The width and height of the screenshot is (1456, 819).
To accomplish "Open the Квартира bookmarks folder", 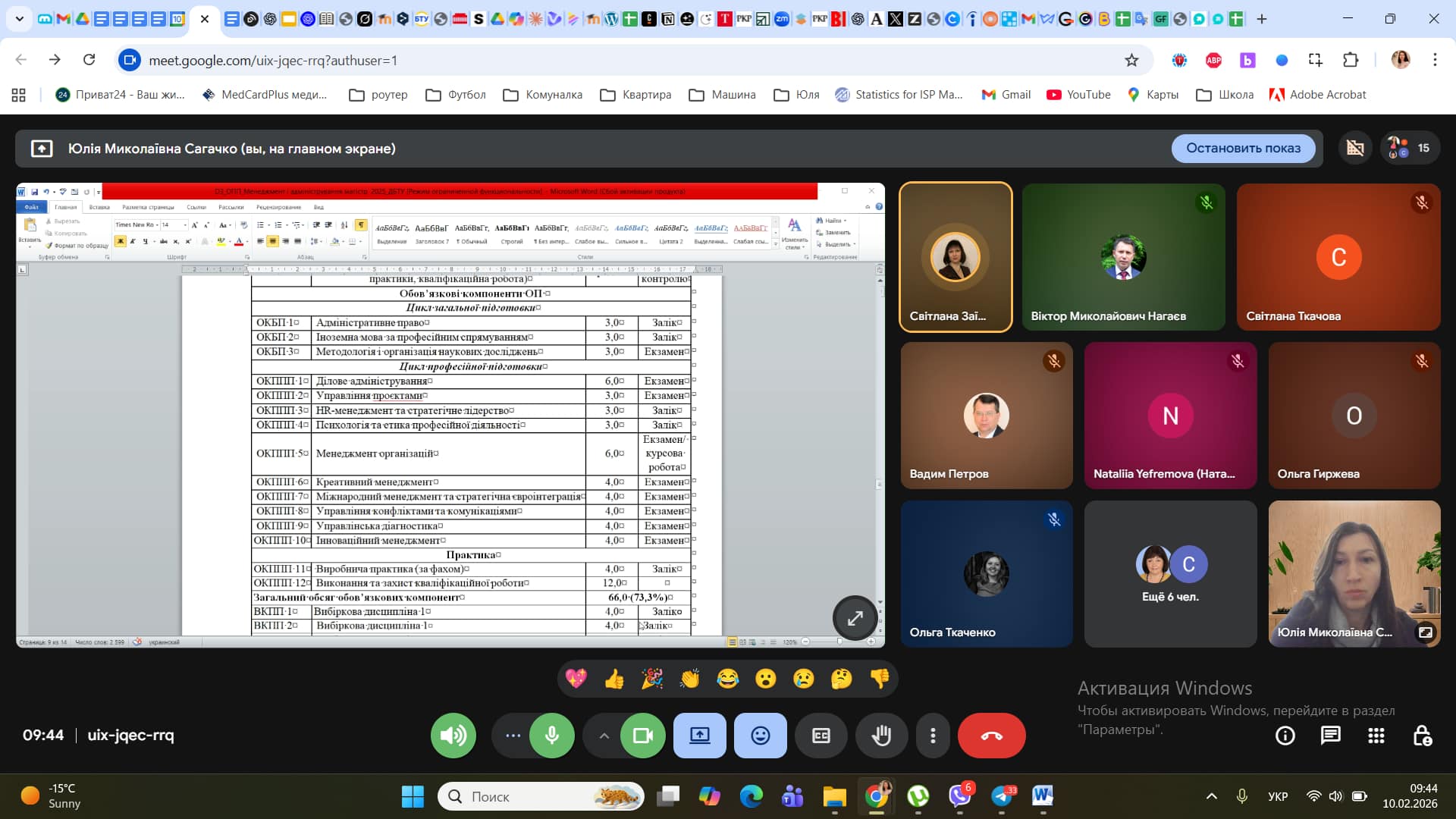I will pos(635,95).
